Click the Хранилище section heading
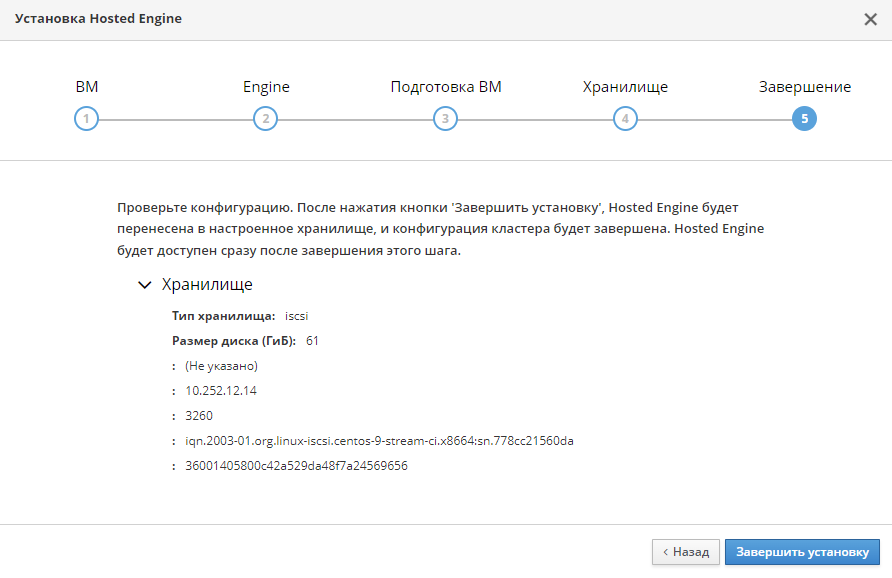Image resolution: width=892 pixels, height=578 pixels. click(207, 284)
